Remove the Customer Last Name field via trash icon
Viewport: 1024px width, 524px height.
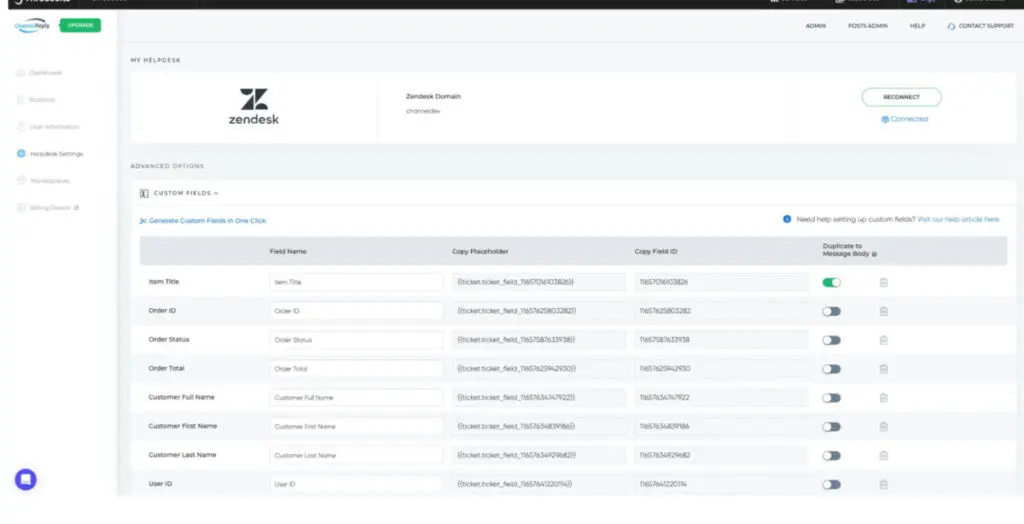click(x=883, y=456)
